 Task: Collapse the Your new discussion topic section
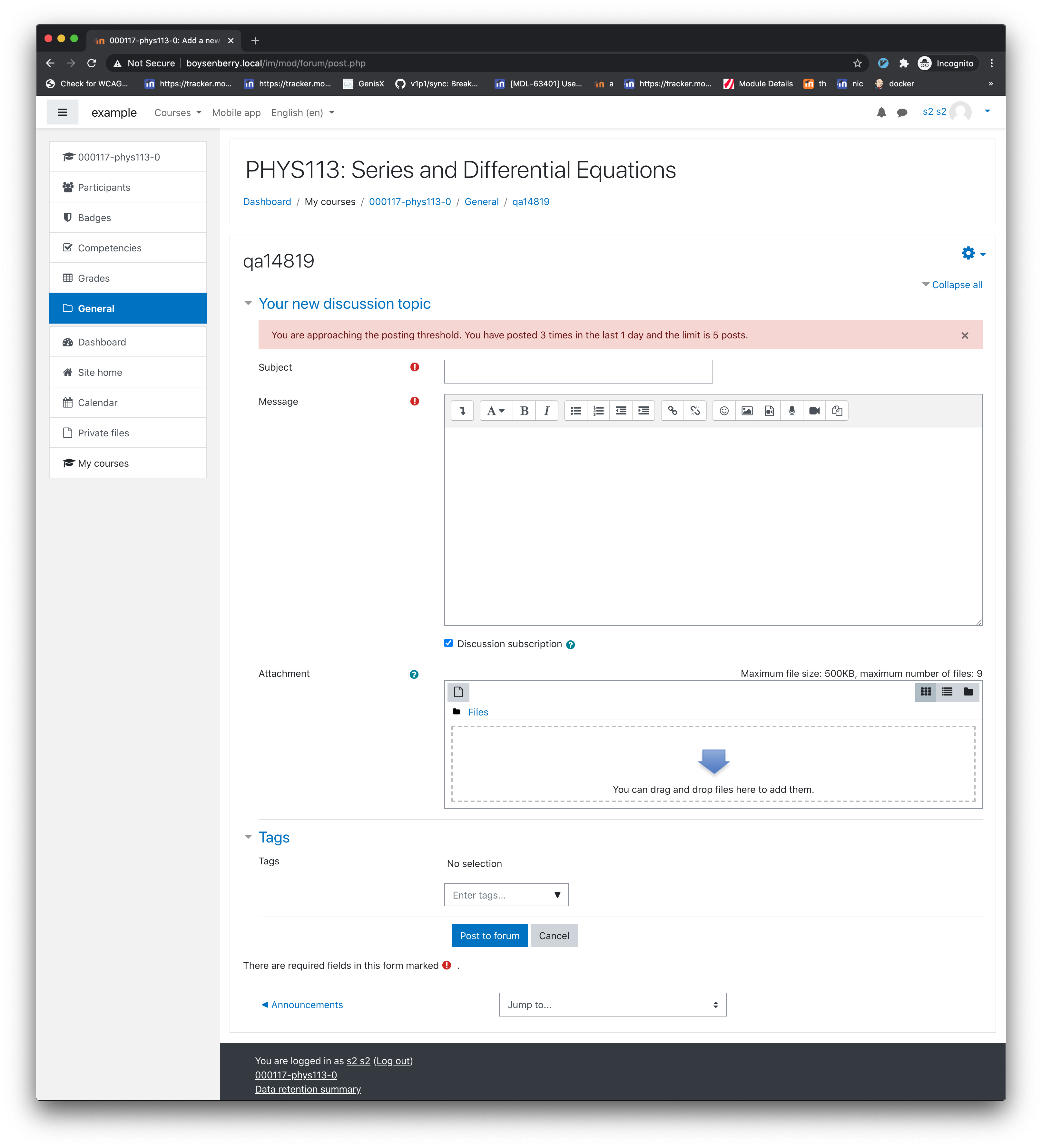pos(344,304)
